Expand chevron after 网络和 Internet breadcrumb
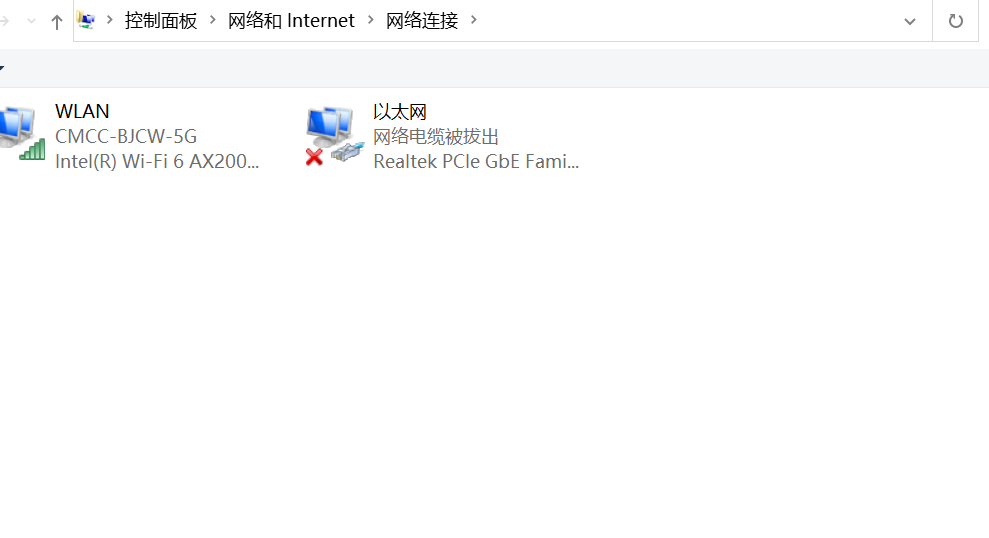Screen dimensions: 989x538 (370, 20)
